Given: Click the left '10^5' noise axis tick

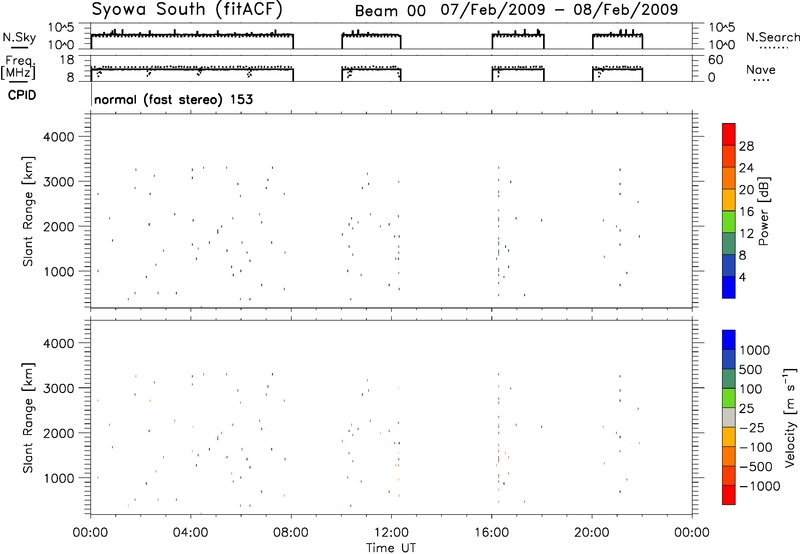Looking at the screenshot, I should (61, 27).
